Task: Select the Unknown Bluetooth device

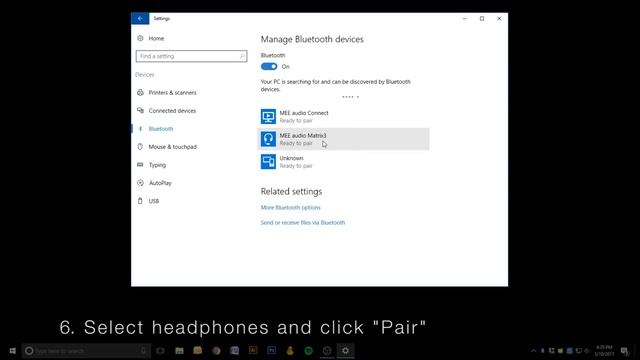Action: pyautogui.click(x=343, y=162)
